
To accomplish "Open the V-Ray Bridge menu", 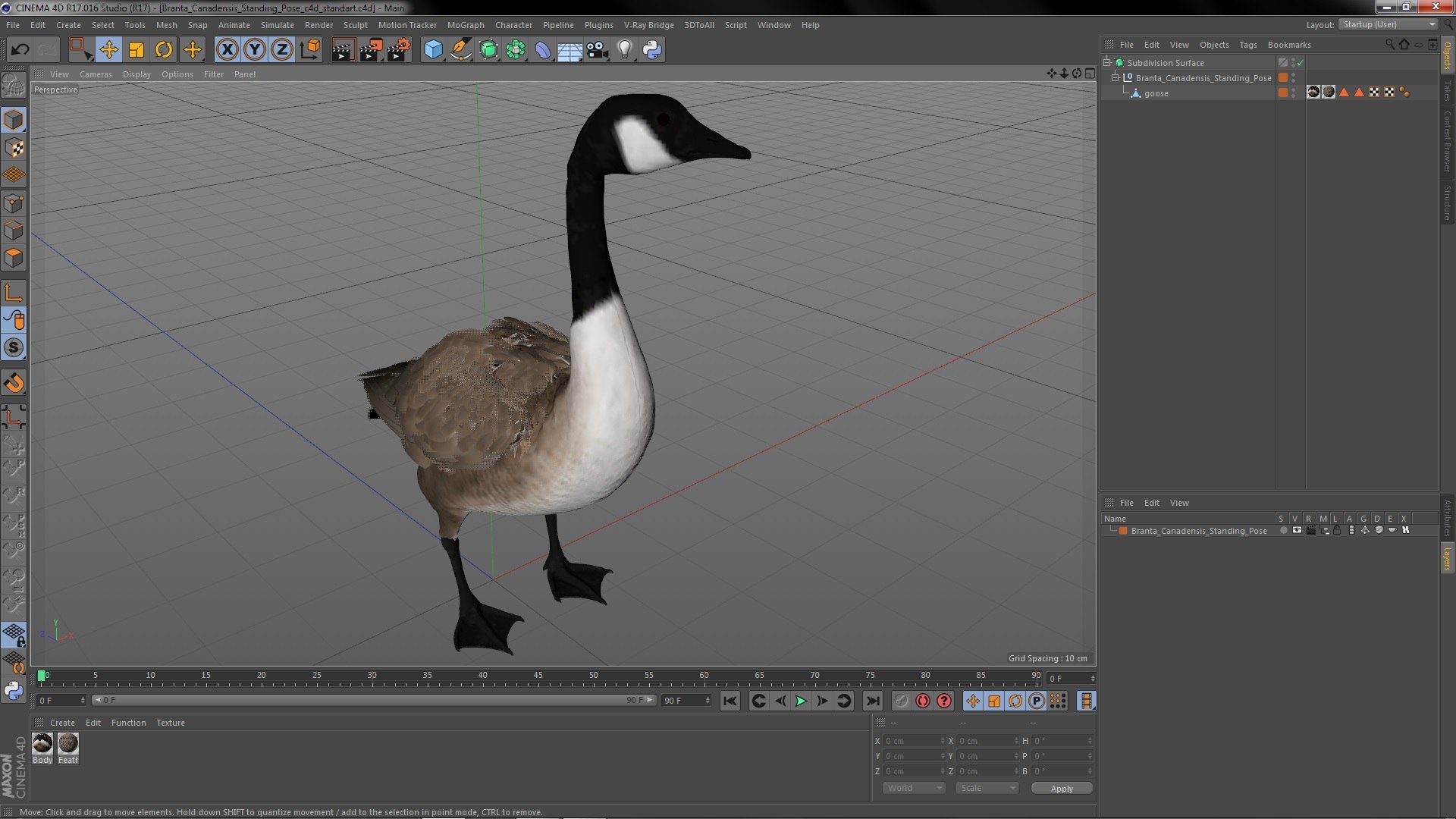I will coord(648,25).
